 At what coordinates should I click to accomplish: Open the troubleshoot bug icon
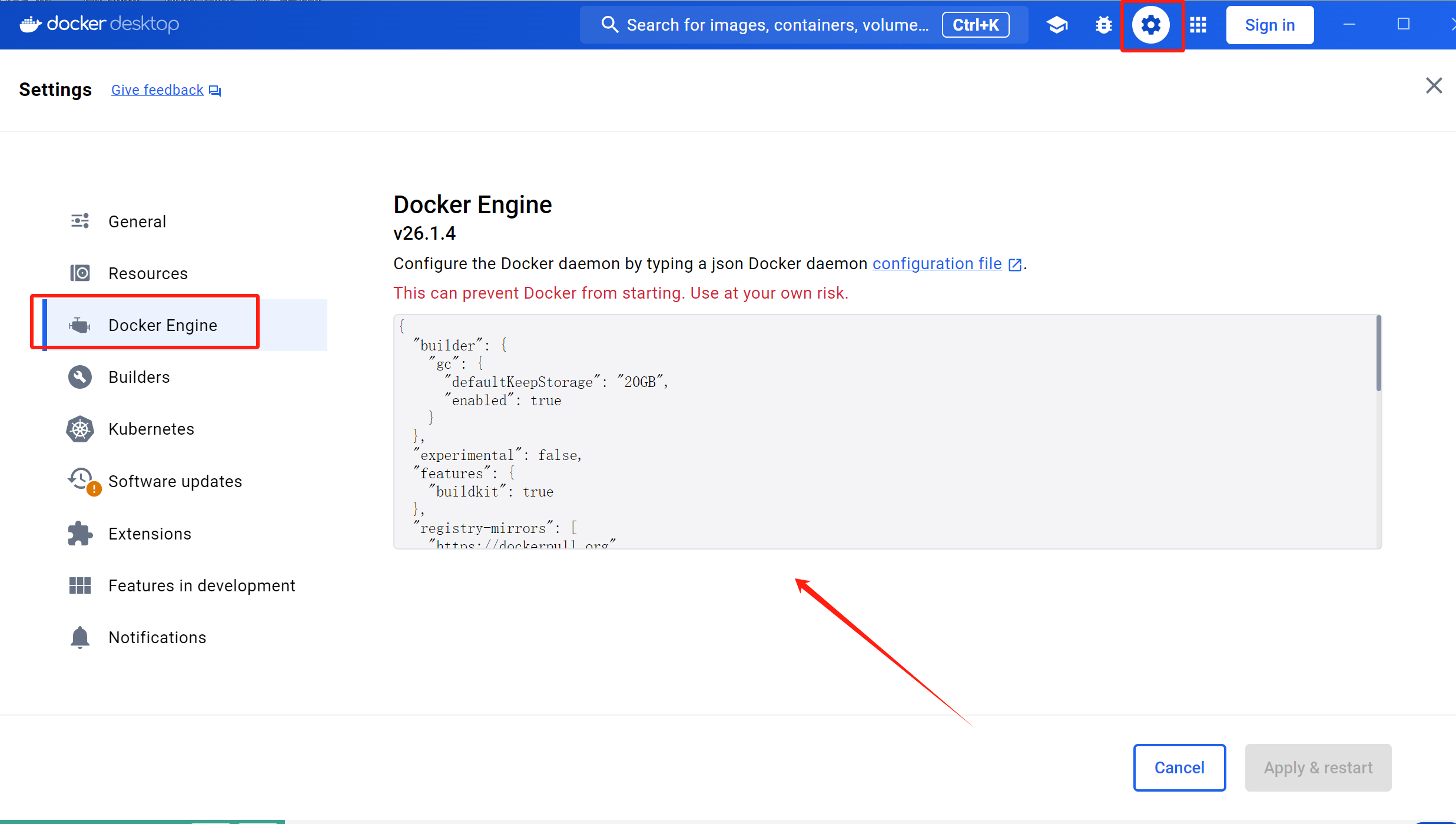tap(1103, 25)
